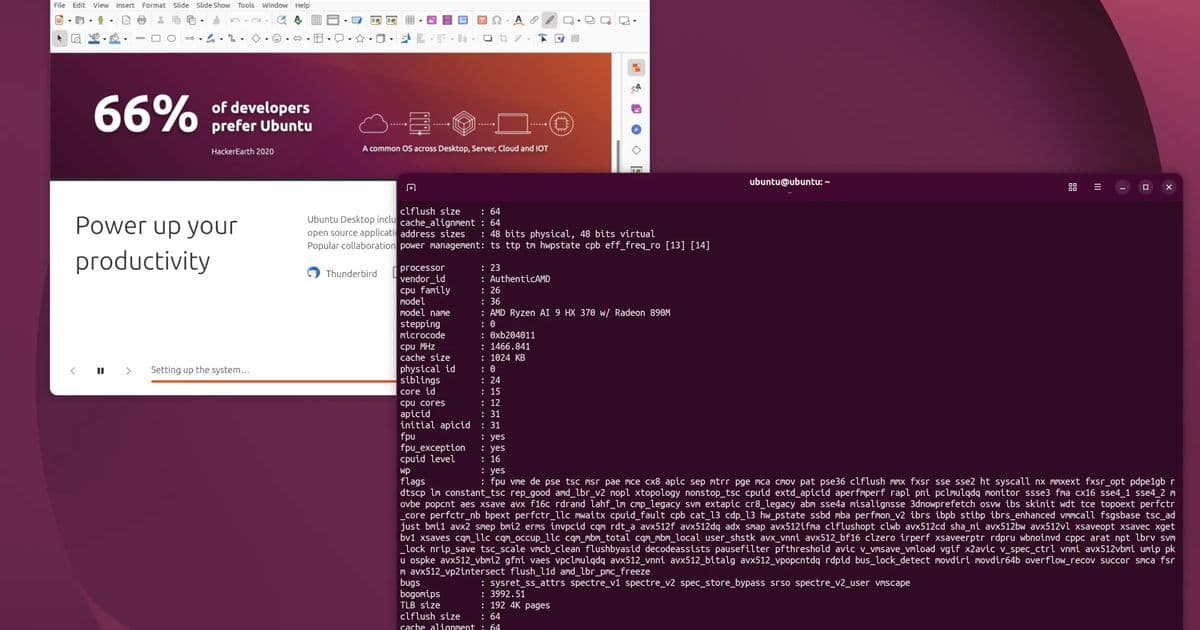Expand the Table insert dropdown arrow
The width and height of the screenshot is (1200, 630).
(x=421, y=20)
